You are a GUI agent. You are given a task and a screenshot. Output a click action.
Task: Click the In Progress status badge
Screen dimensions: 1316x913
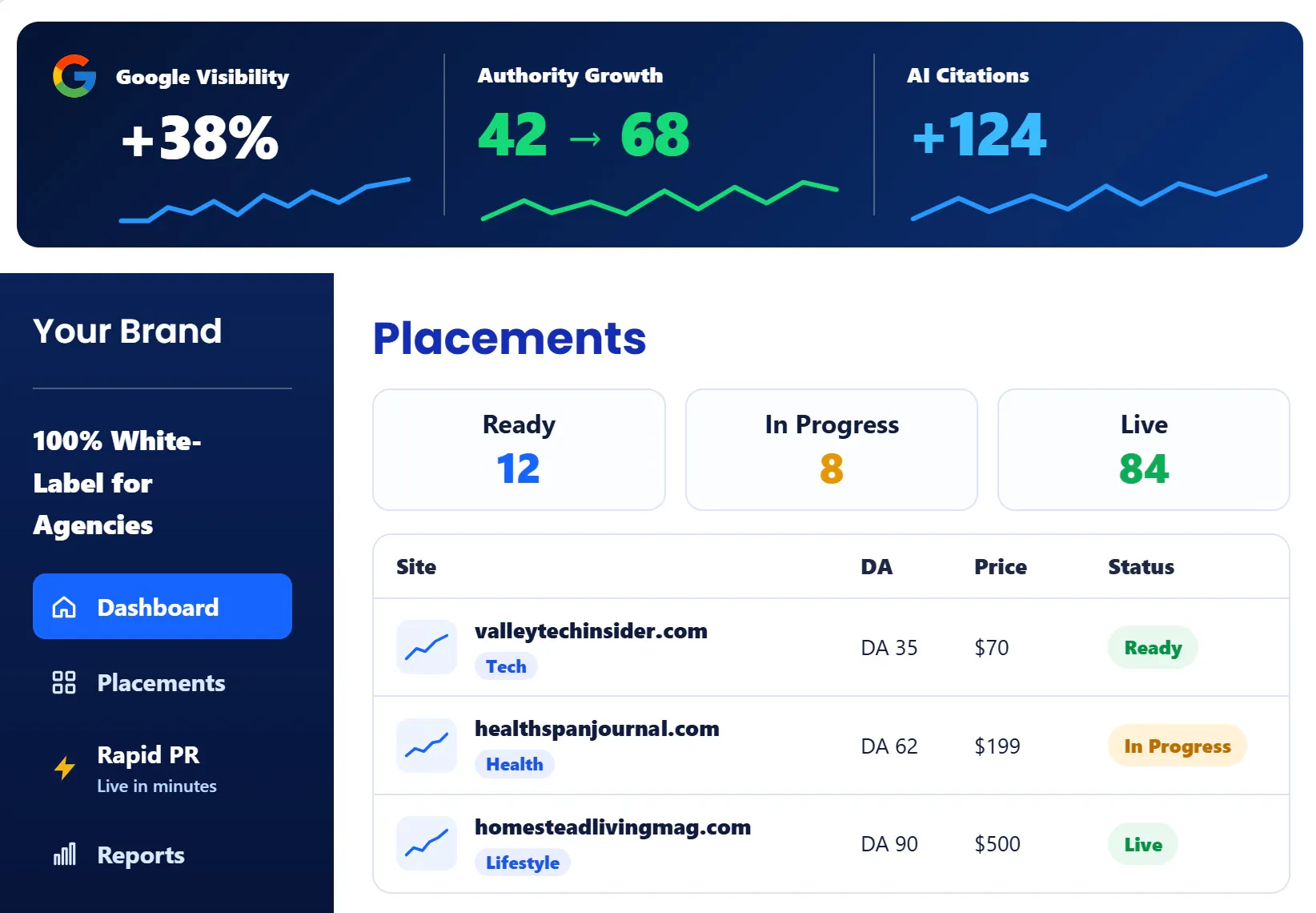coord(1178,746)
